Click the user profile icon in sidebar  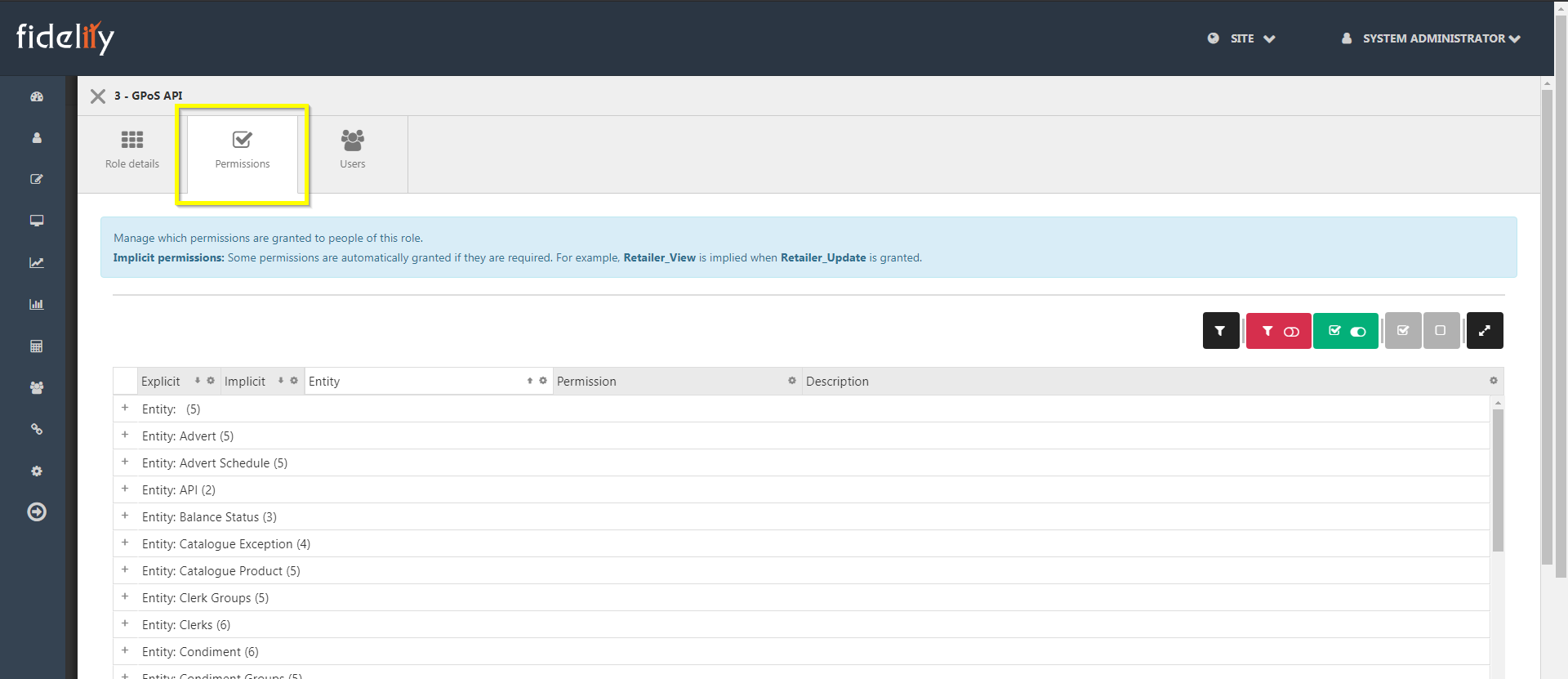[37, 138]
